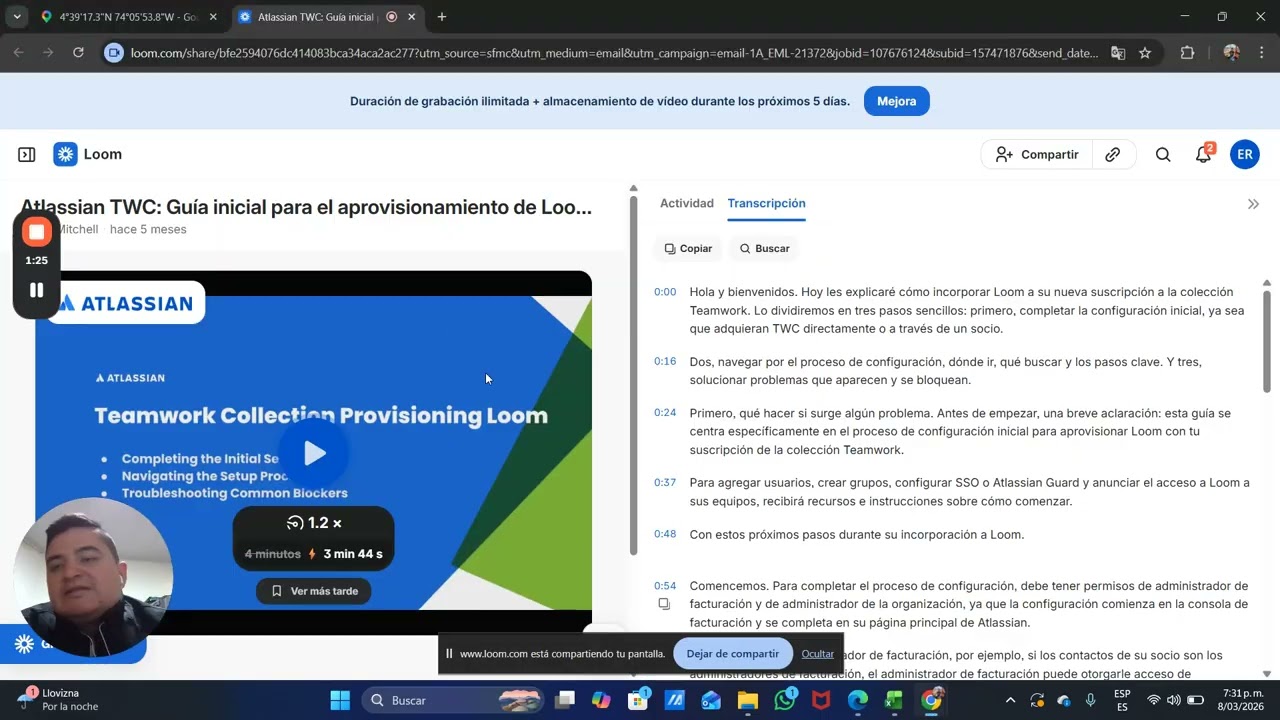Click the Ocultar link
The height and width of the screenshot is (720, 1280).
[x=817, y=654]
